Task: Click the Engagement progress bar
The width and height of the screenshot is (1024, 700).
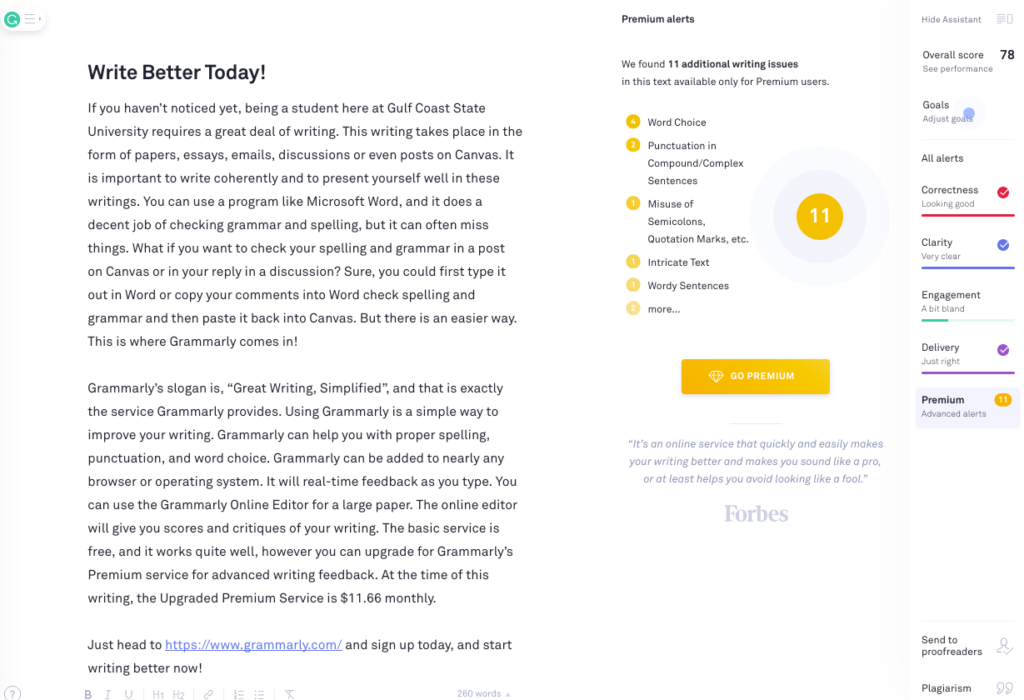Action: (967, 320)
